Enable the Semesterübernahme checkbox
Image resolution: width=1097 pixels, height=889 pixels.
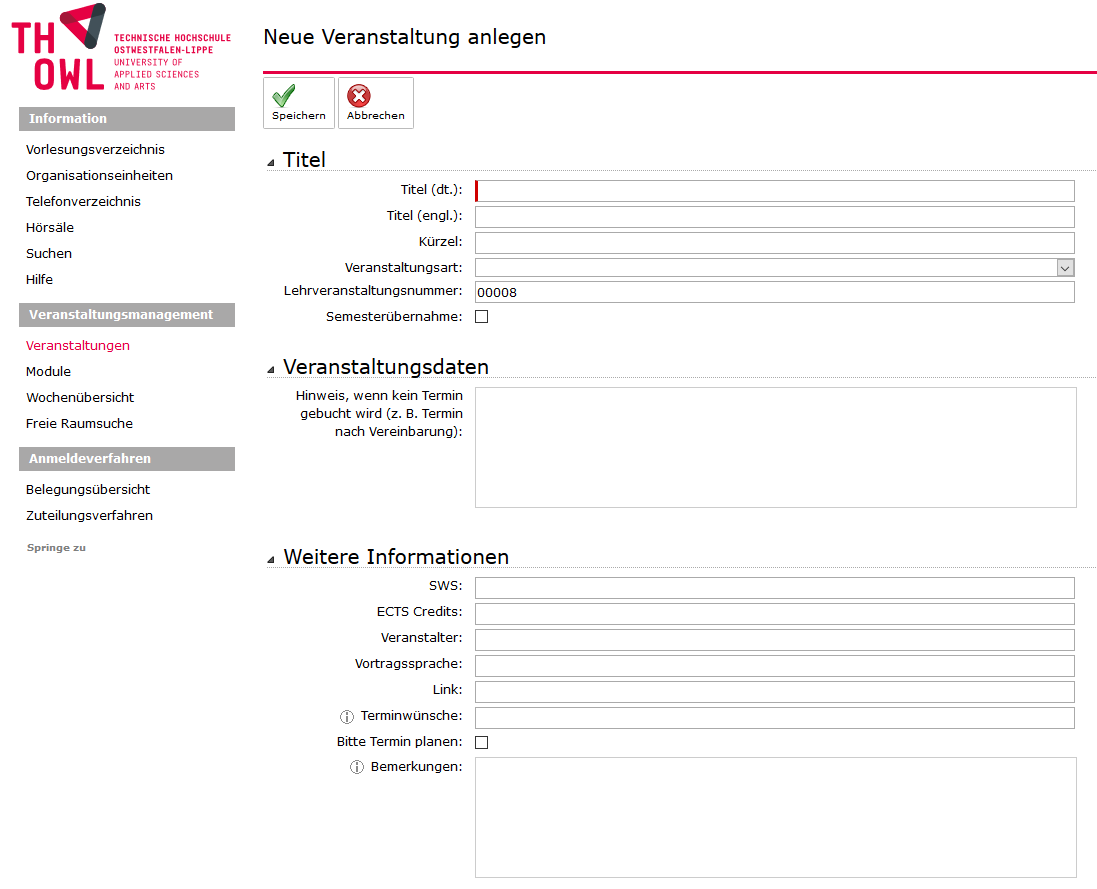(x=481, y=317)
